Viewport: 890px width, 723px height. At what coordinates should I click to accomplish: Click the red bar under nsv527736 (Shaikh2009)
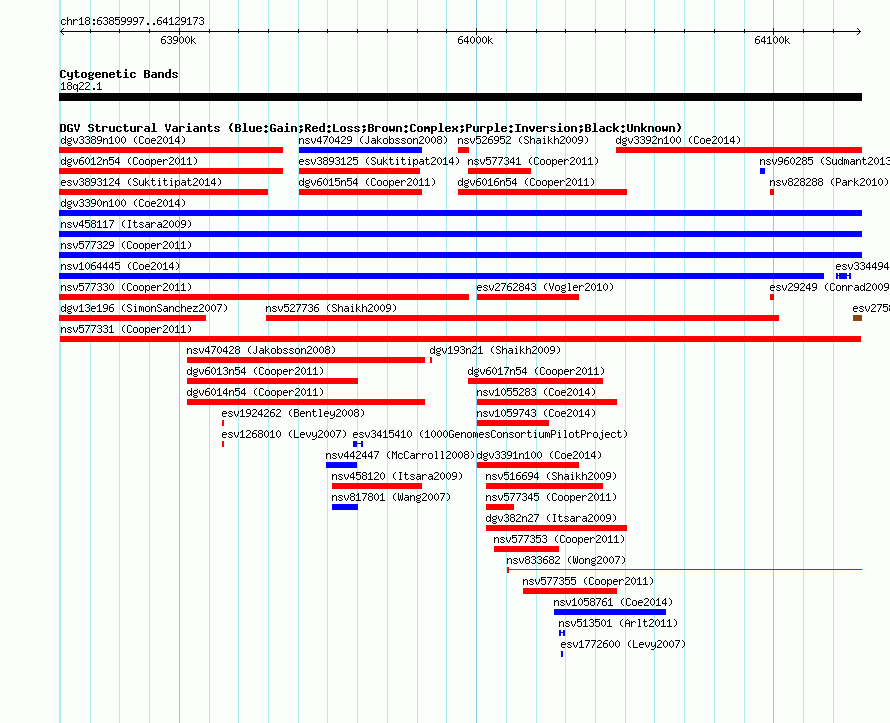click(x=522, y=318)
